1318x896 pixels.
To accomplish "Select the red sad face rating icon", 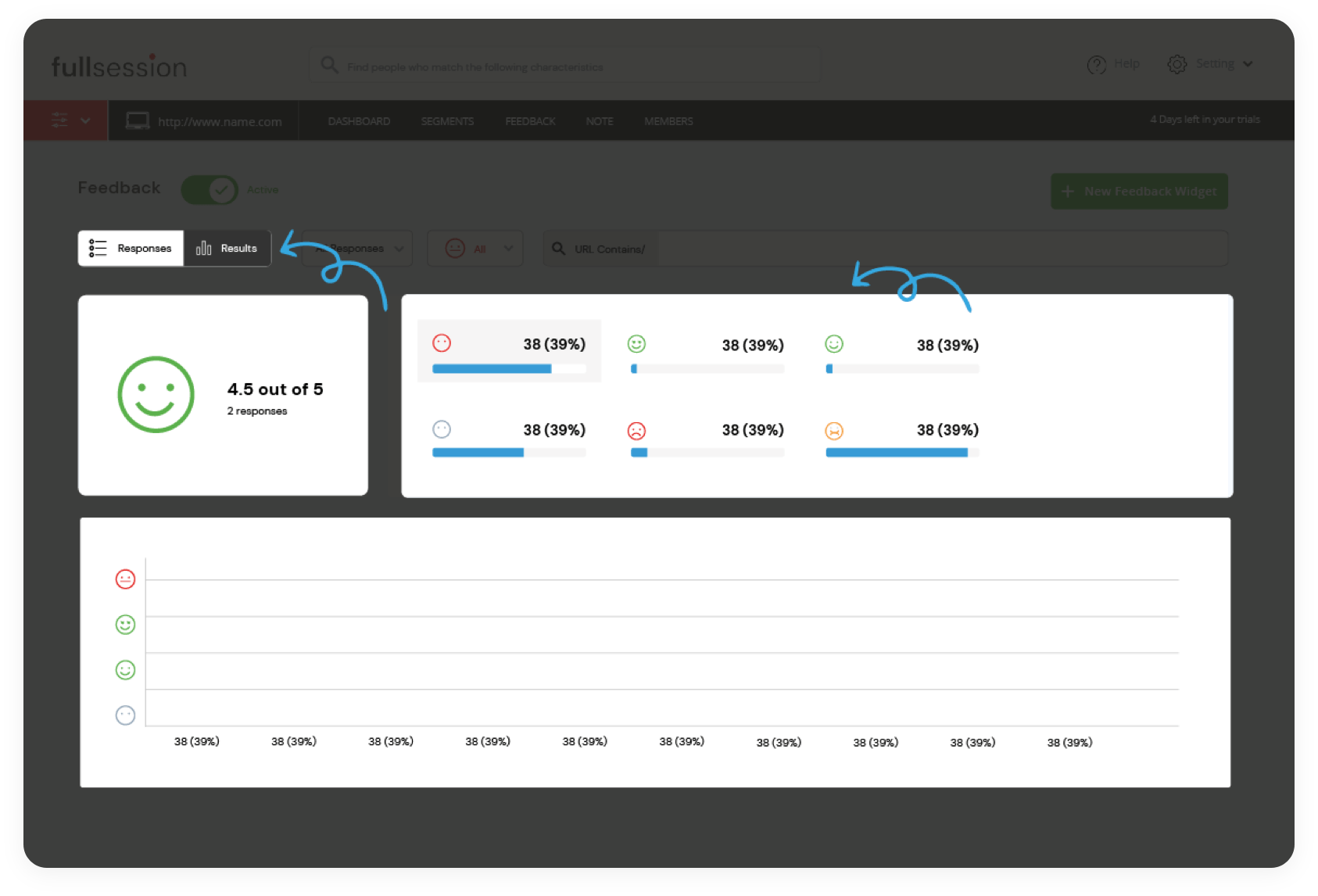I will pos(636,431).
